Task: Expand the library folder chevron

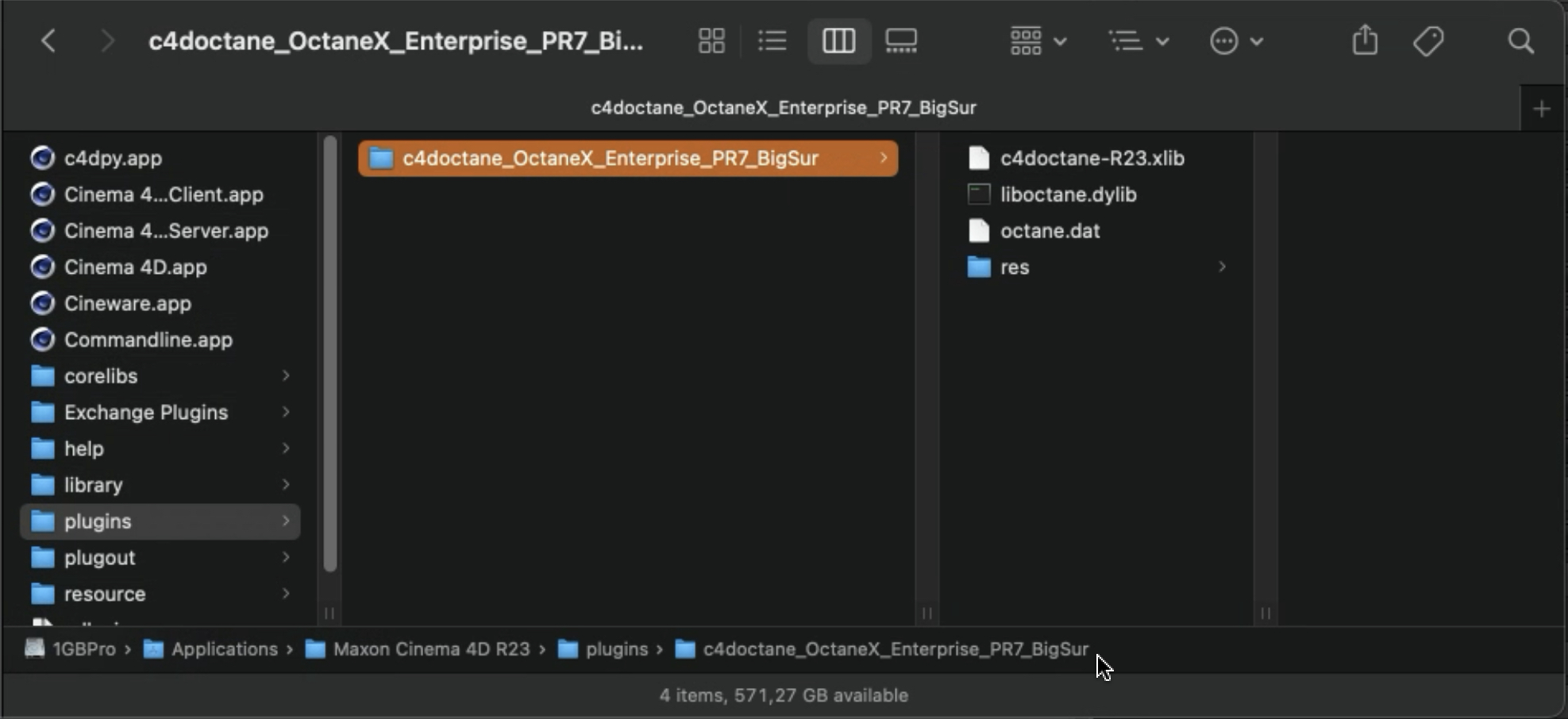Action: pos(286,485)
